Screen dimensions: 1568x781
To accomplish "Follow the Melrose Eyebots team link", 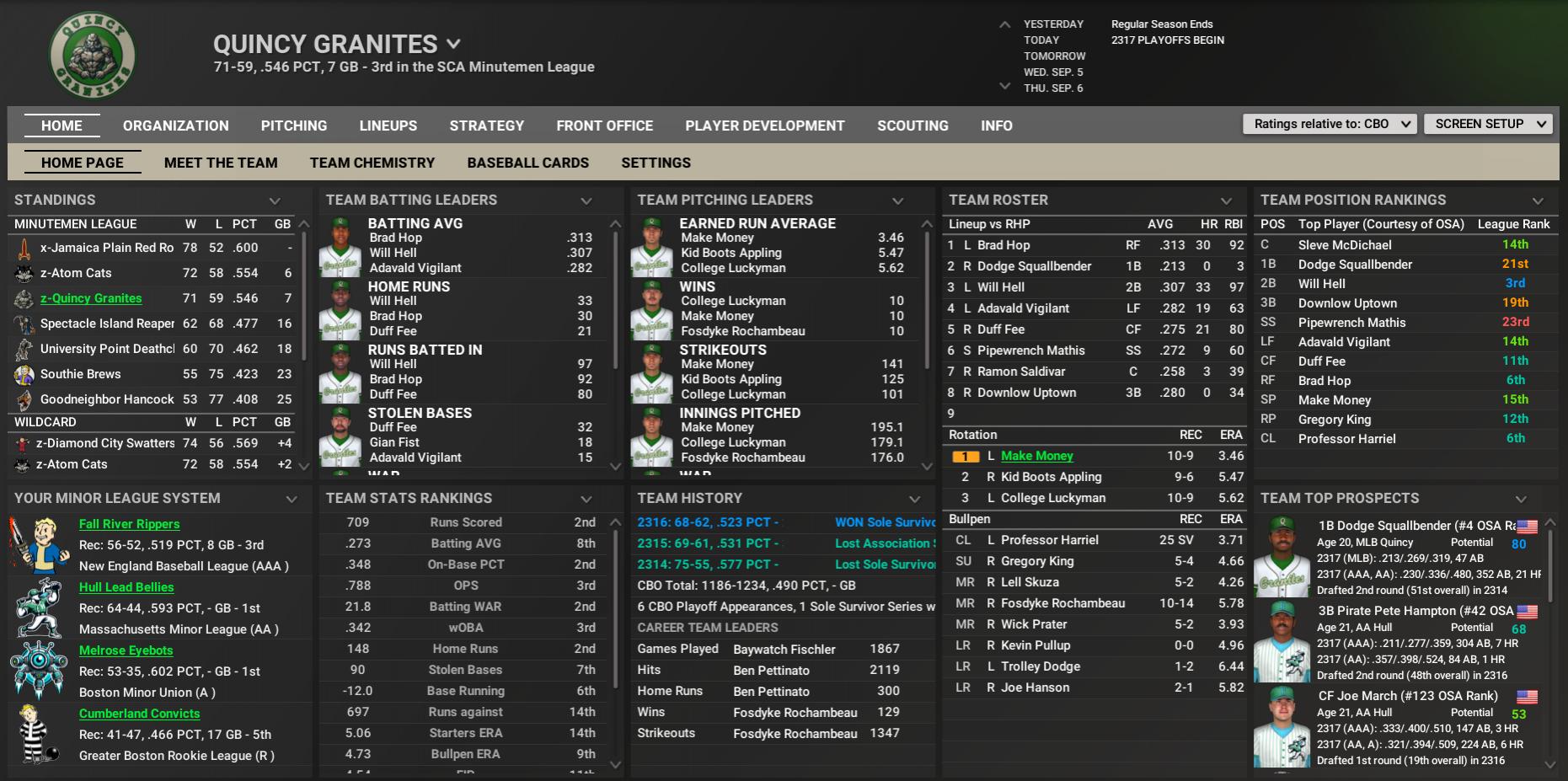I will 126,650.
